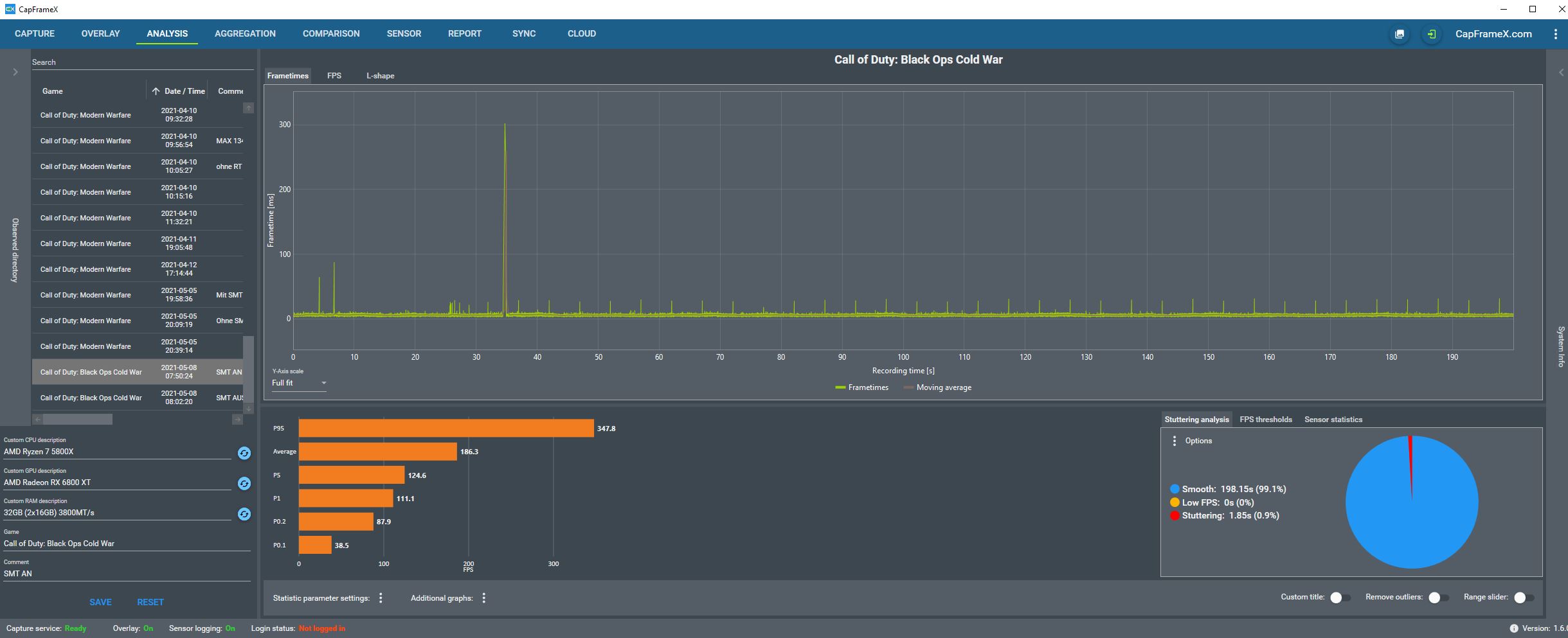Click the Version info icon
The image size is (1568, 638).
coord(1514,628)
